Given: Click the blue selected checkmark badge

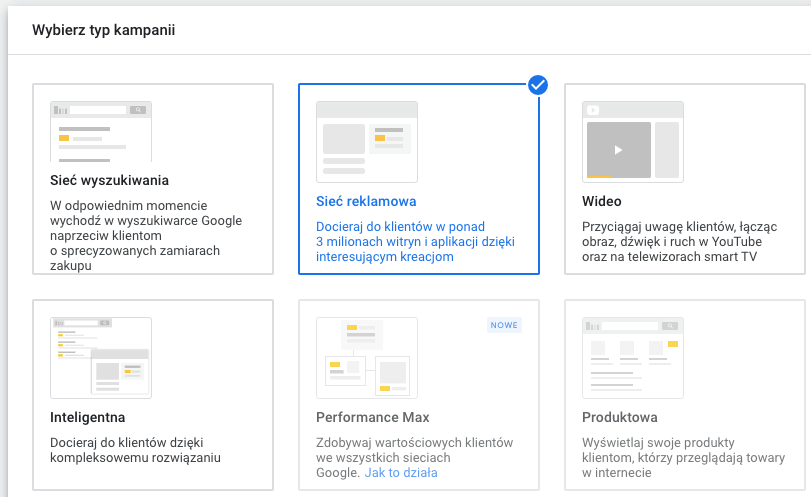Looking at the screenshot, I should click(x=538, y=85).
